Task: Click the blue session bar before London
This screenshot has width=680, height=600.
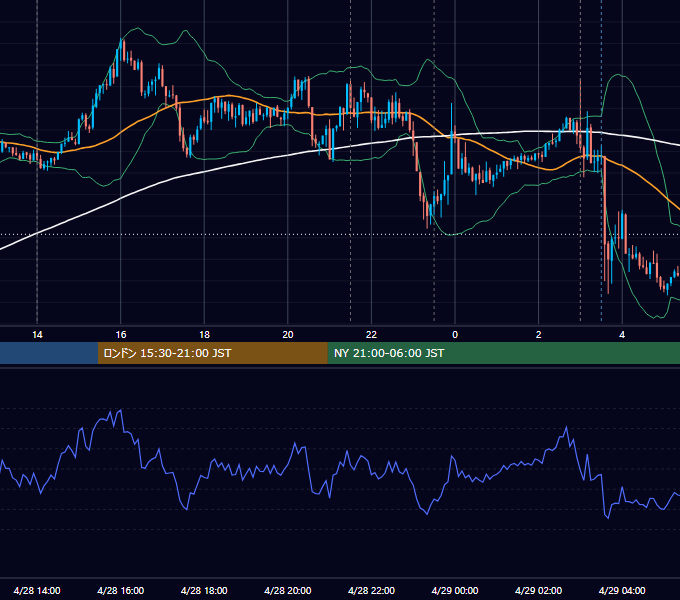Action: point(49,353)
